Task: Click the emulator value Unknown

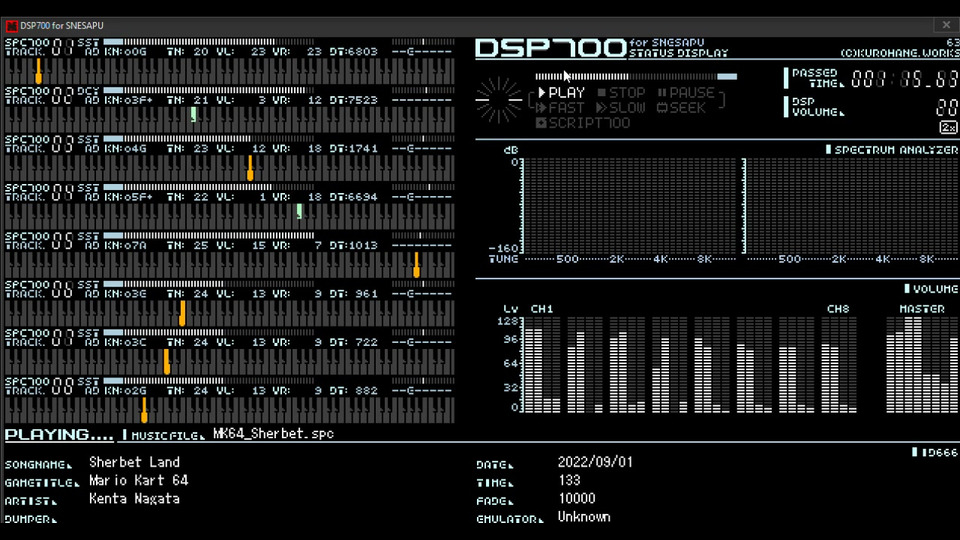Action: [584, 517]
